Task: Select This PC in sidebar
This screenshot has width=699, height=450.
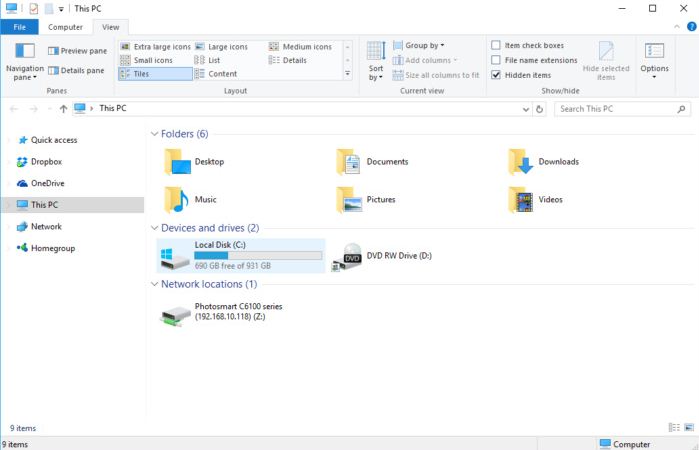Action: [72, 205]
